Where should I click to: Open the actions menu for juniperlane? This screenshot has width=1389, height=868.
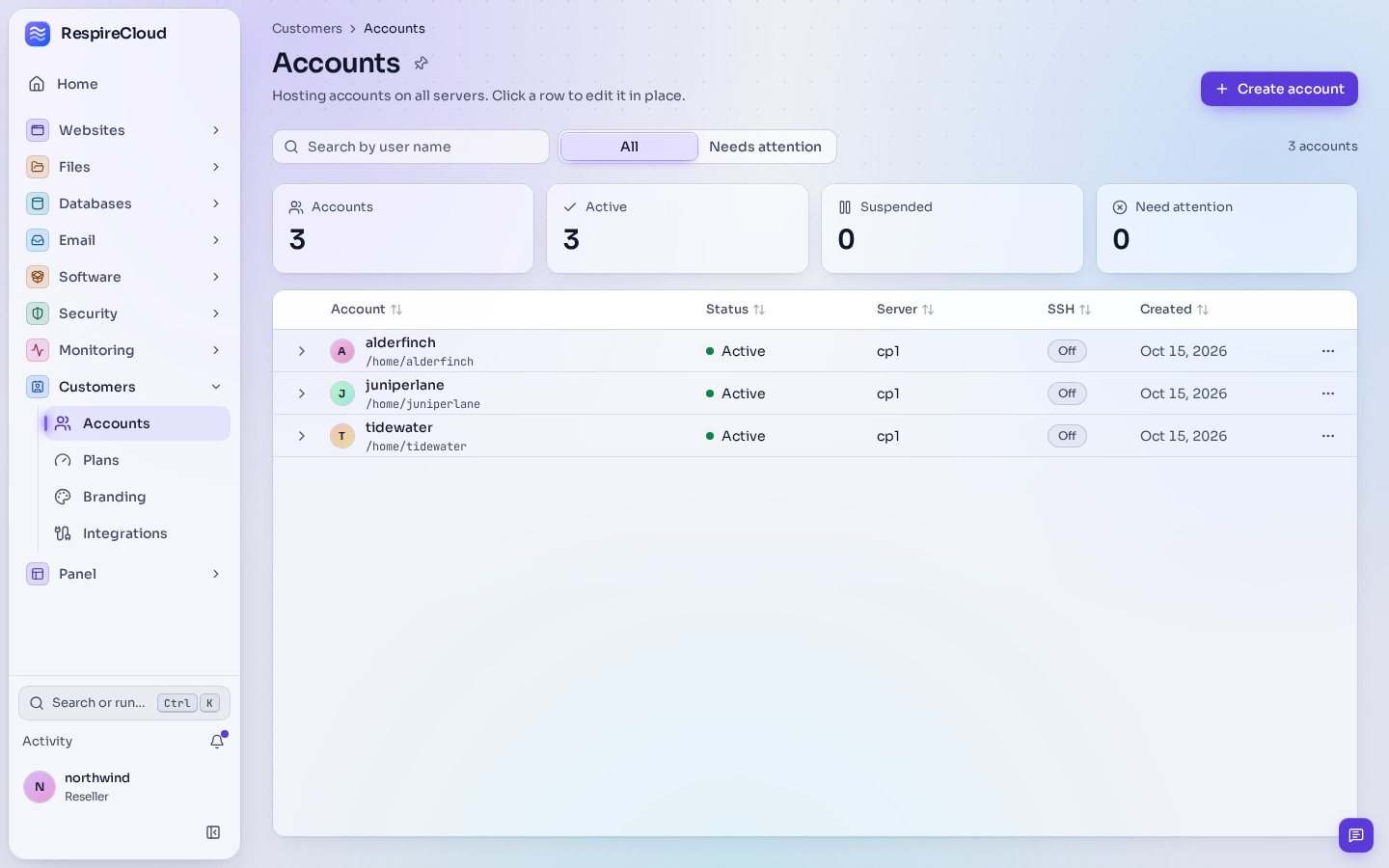pos(1328,393)
